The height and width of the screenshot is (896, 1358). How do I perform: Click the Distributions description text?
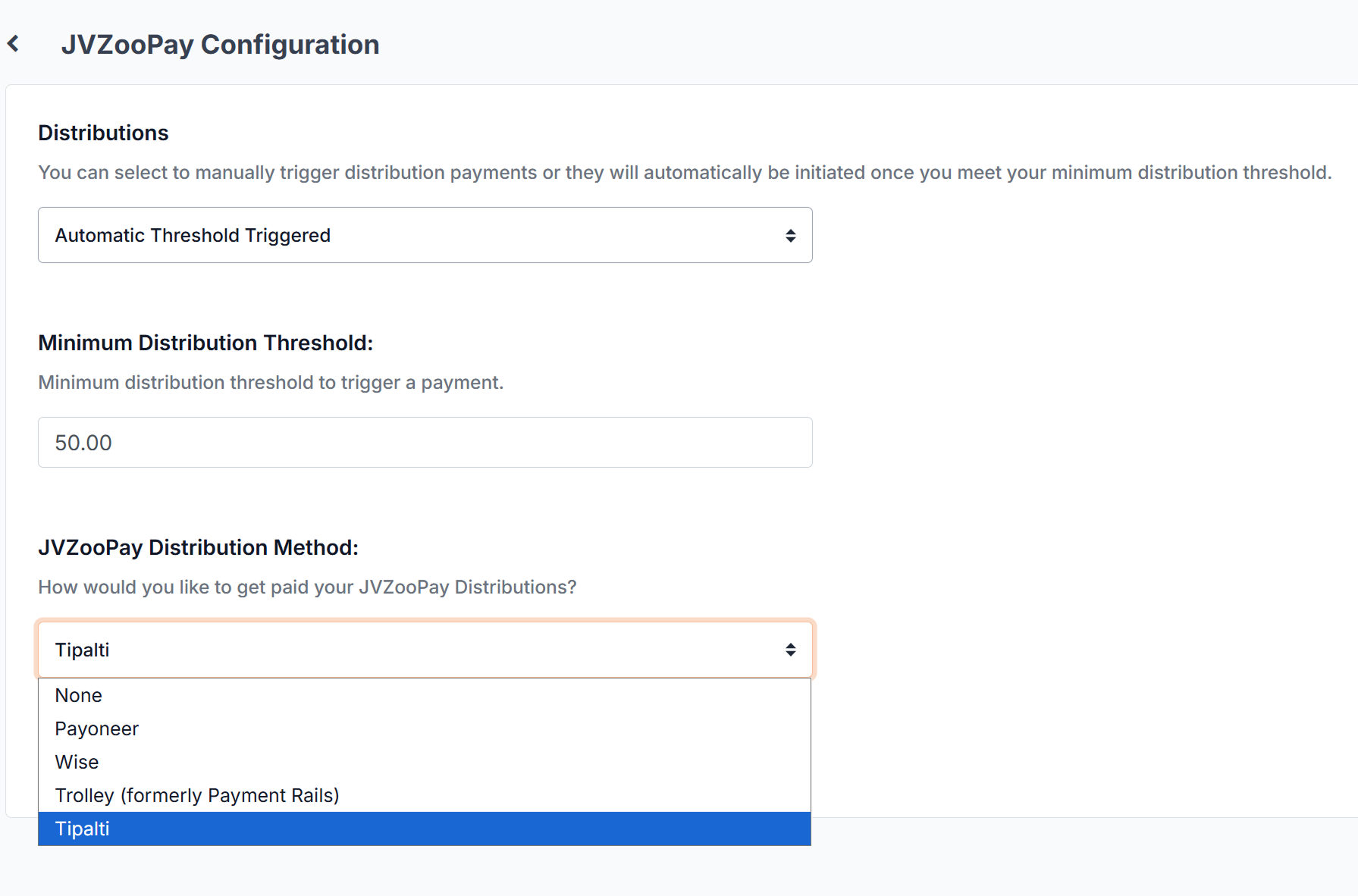point(685,172)
